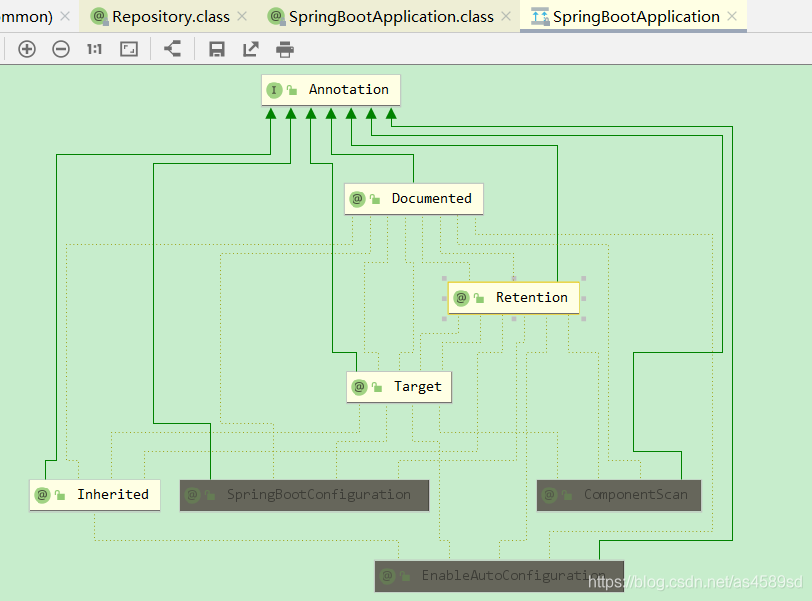This screenshot has width=812, height=601.
Task: Close the Repository.class tab
Action: coord(242,17)
